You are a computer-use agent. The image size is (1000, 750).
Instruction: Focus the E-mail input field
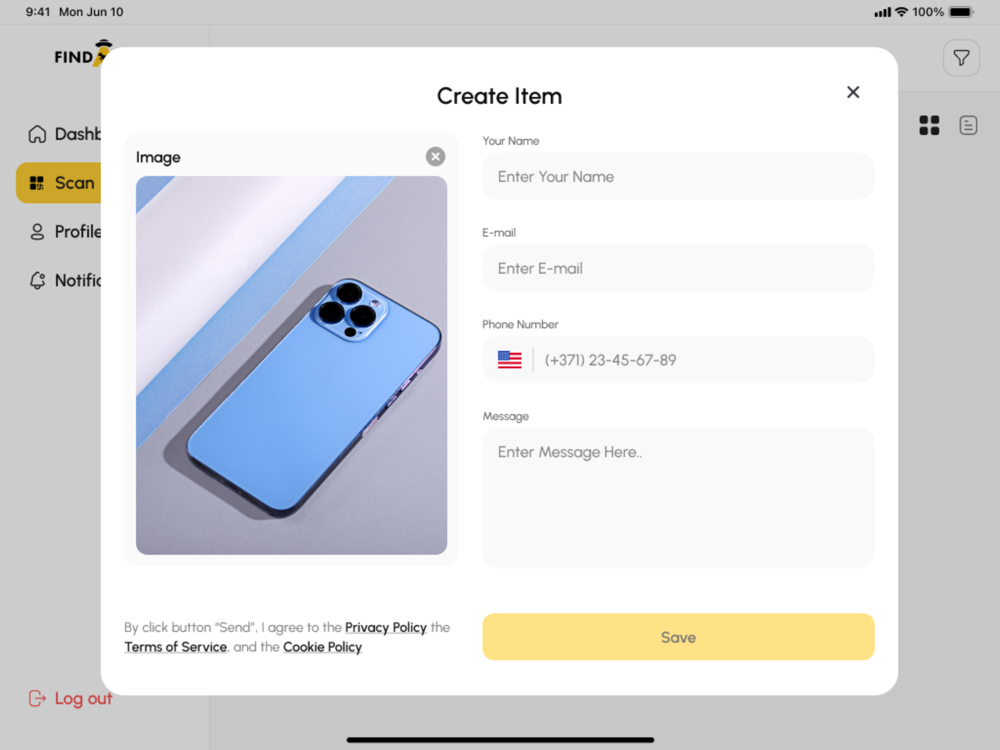tap(678, 268)
